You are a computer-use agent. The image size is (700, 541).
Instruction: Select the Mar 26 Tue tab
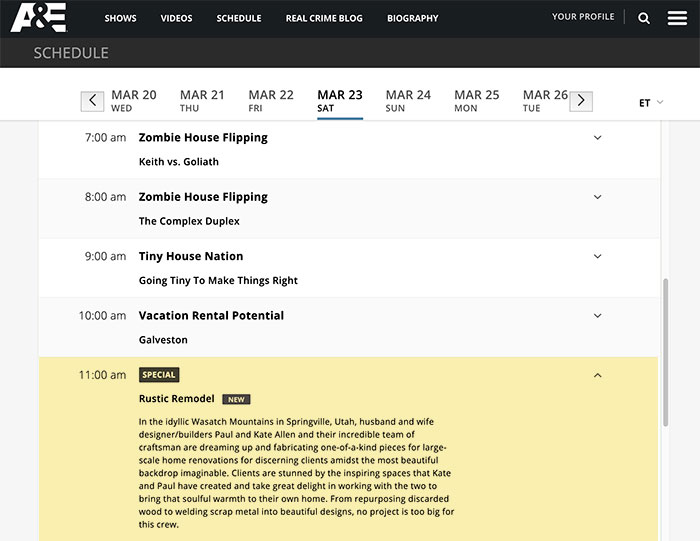(545, 101)
